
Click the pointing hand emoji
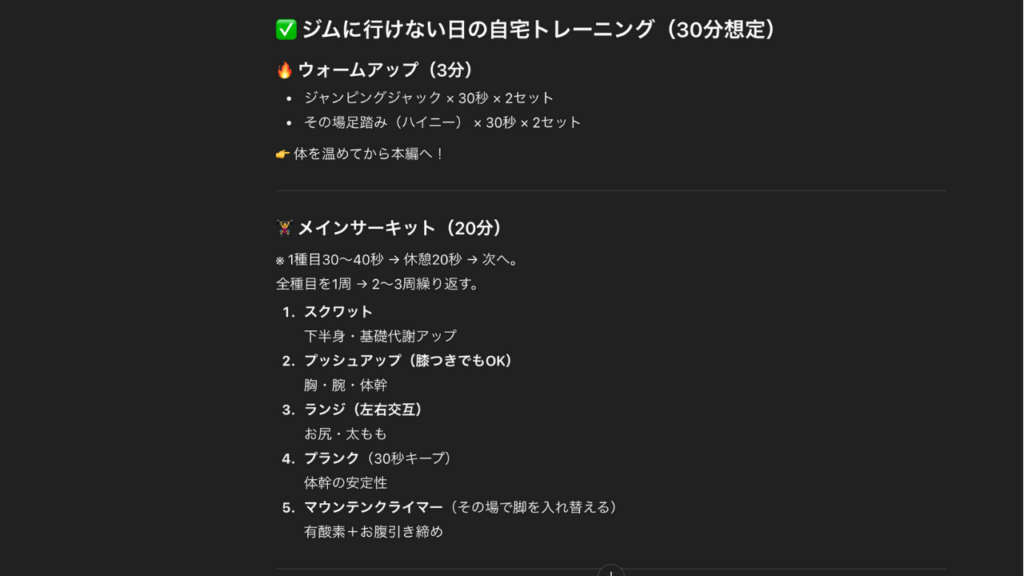tap(282, 154)
